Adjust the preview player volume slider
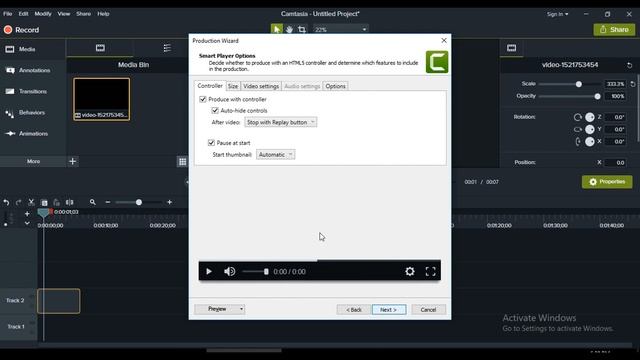 pyautogui.click(x=255, y=271)
